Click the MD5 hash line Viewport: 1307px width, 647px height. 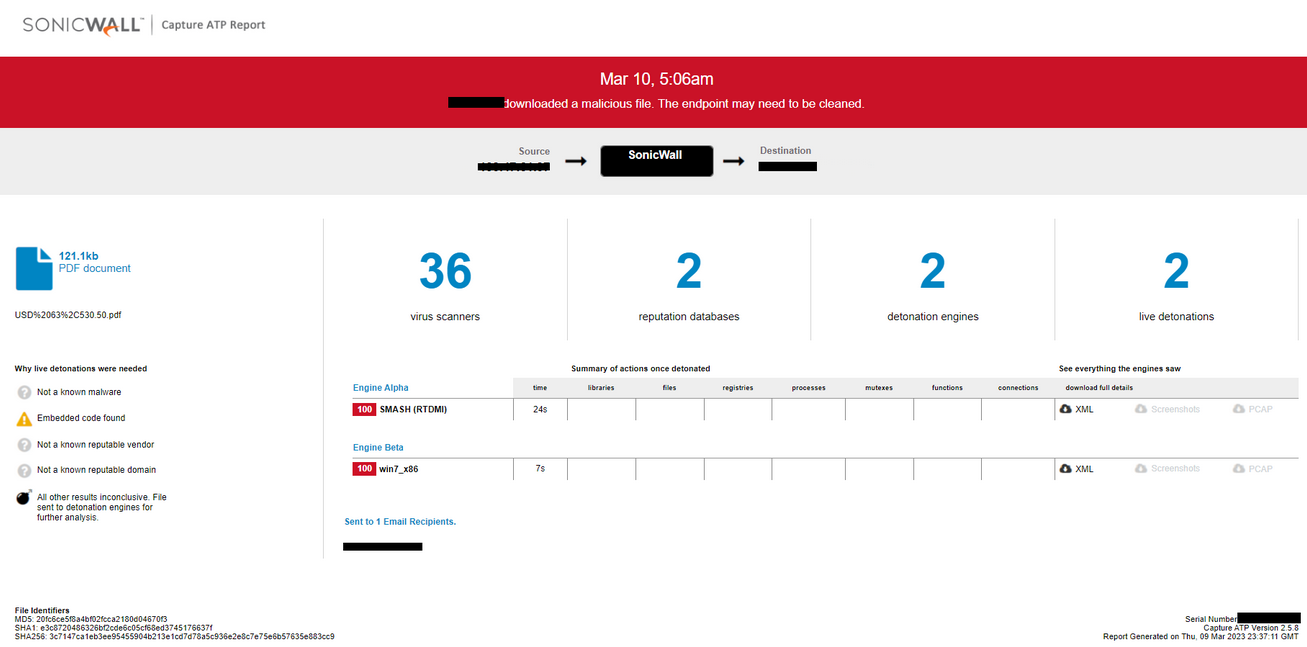pos(91,619)
